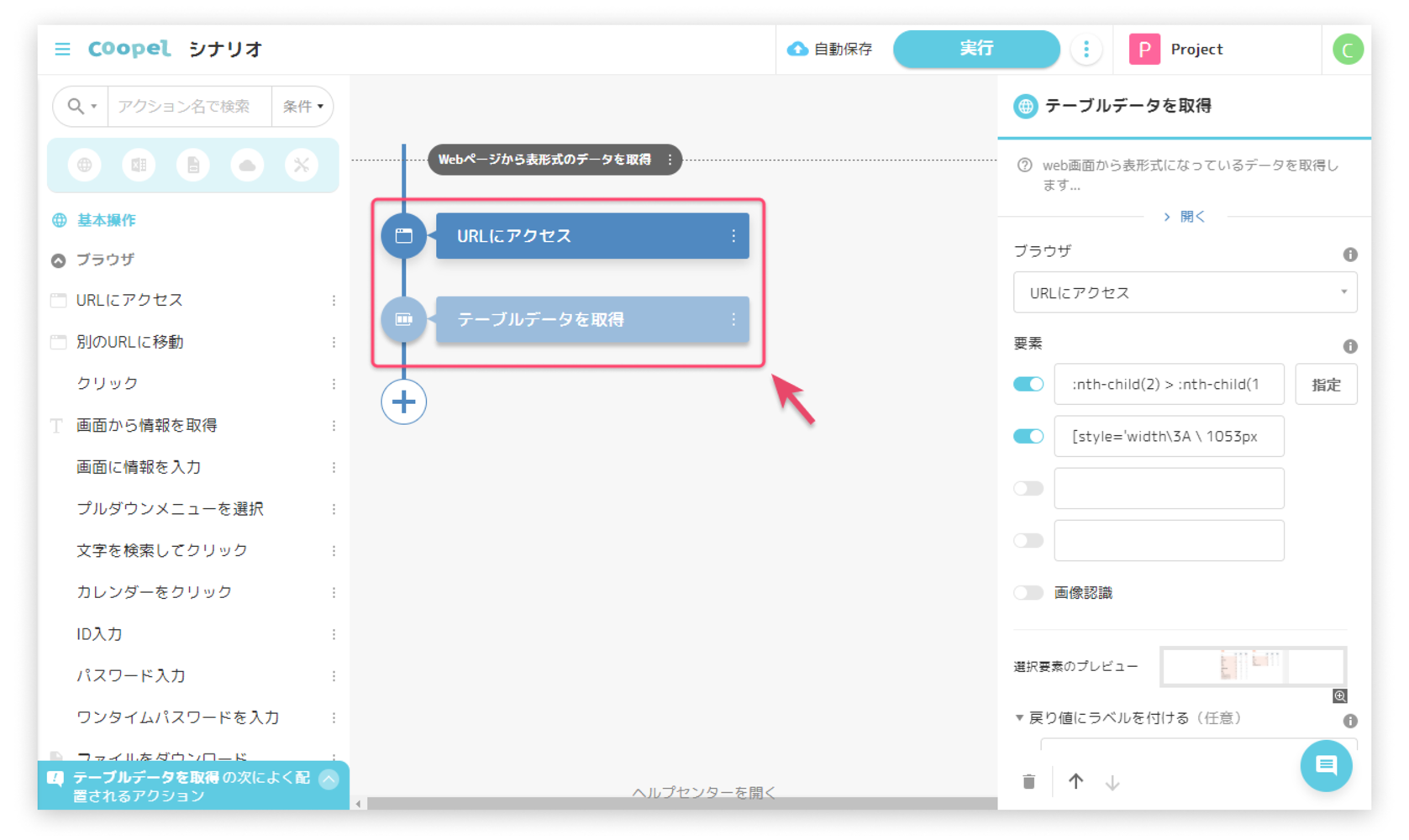1409x840 pixels.
Task: Click the action name search field
Action: [x=190, y=107]
